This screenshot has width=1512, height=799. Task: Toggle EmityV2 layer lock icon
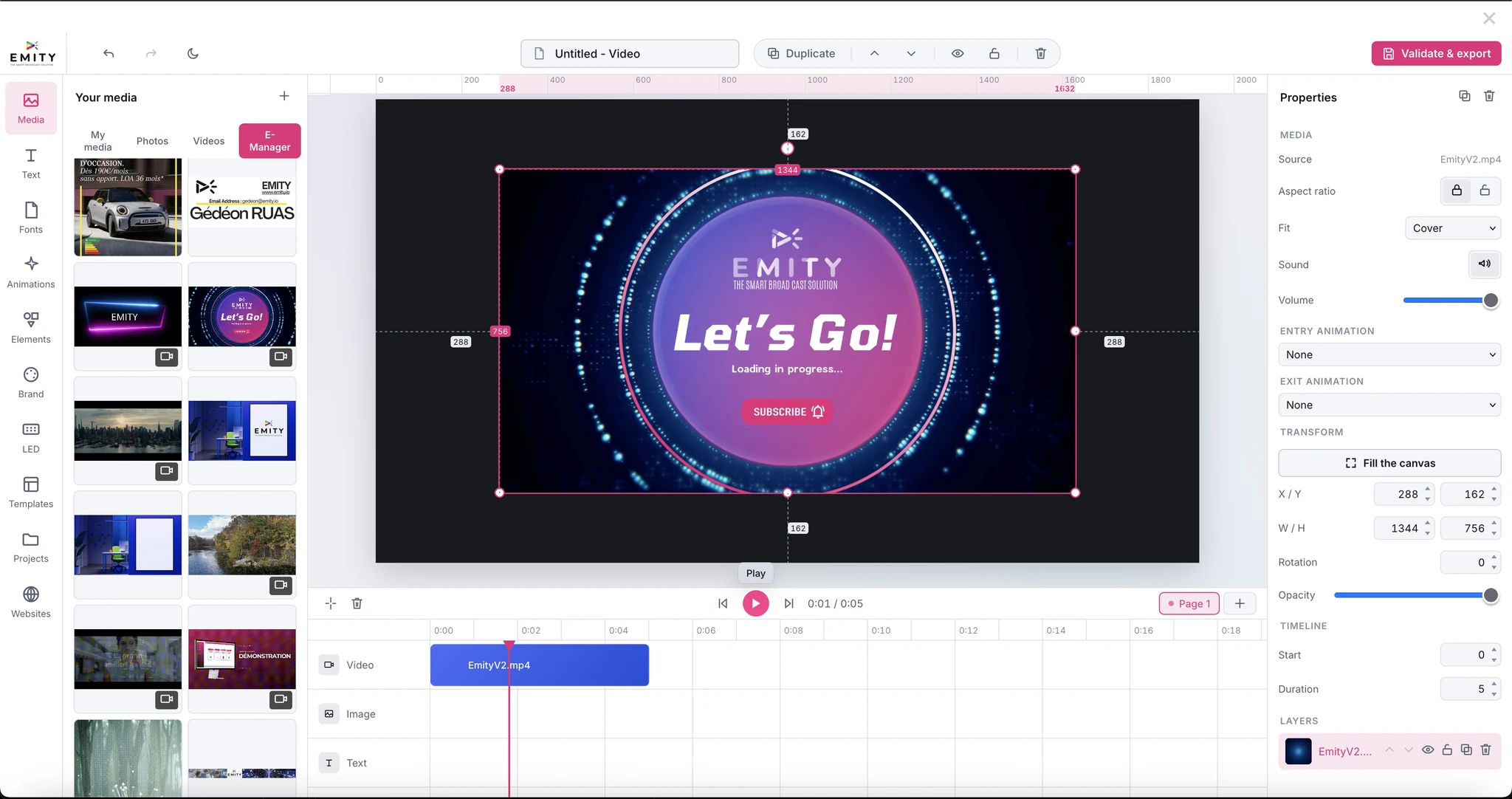click(1447, 750)
